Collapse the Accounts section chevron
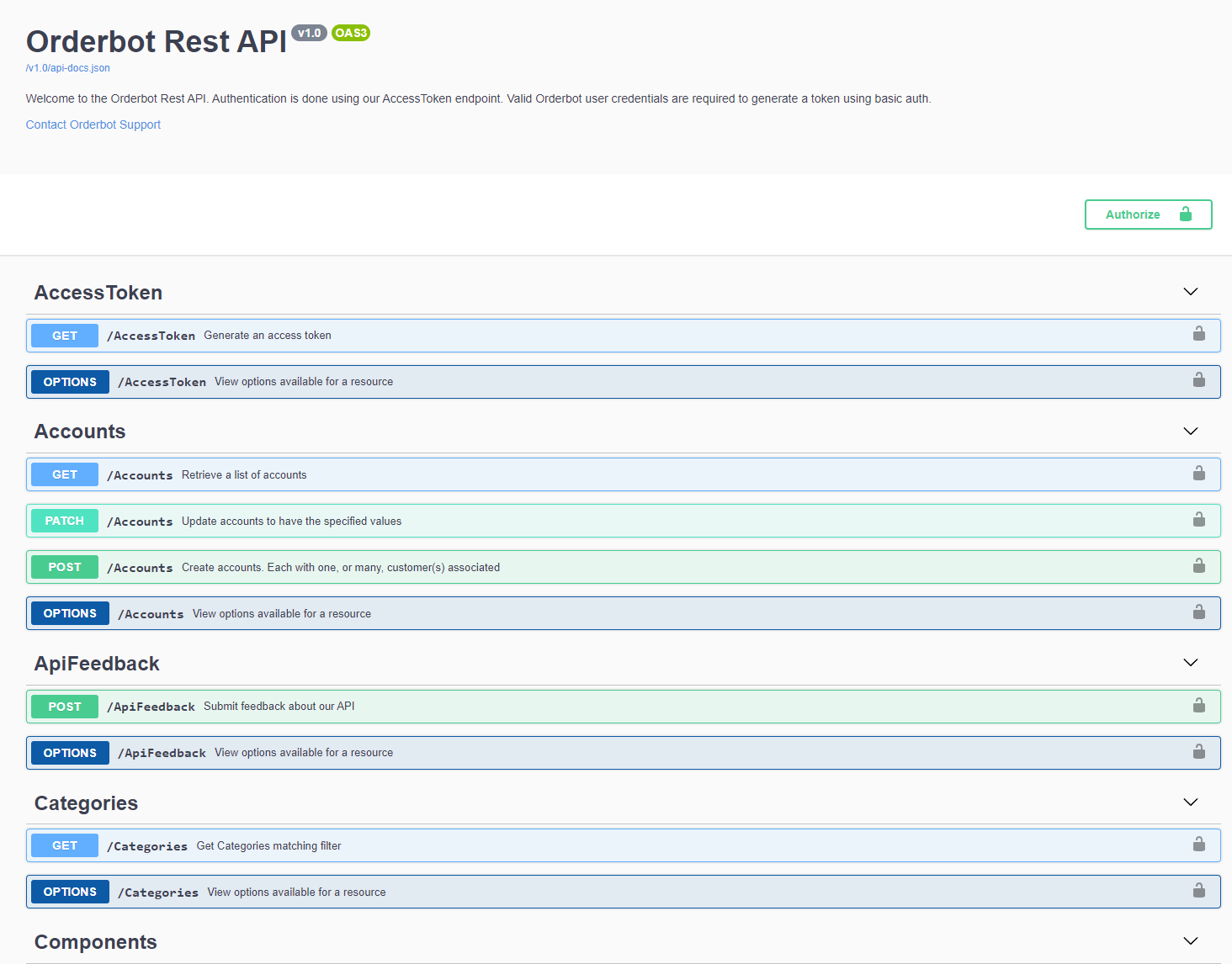Viewport: 1232px width, 964px height. point(1190,432)
